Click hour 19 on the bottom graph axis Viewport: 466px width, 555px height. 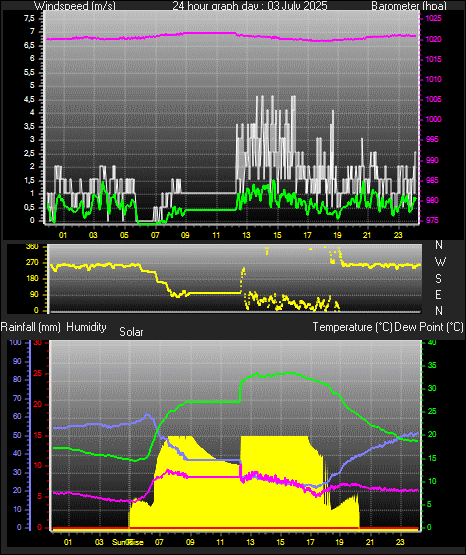(x=339, y=542)
